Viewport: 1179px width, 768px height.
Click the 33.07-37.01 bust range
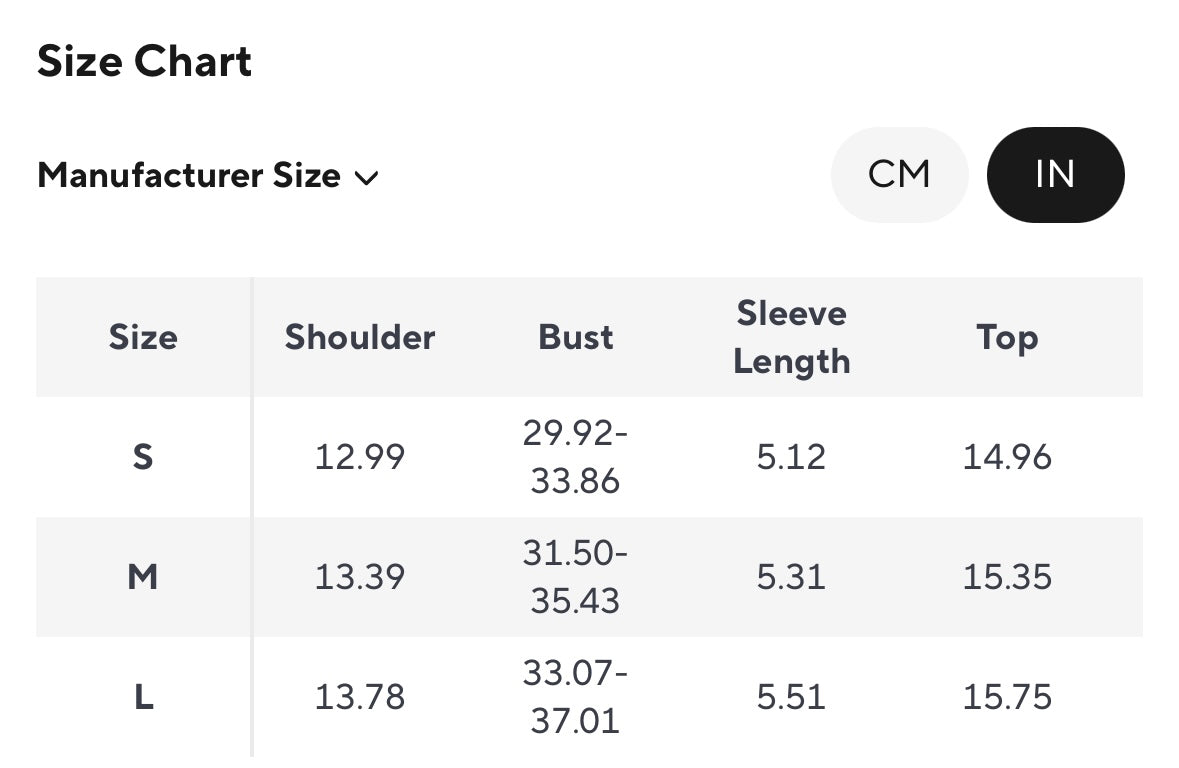[576, 697]
